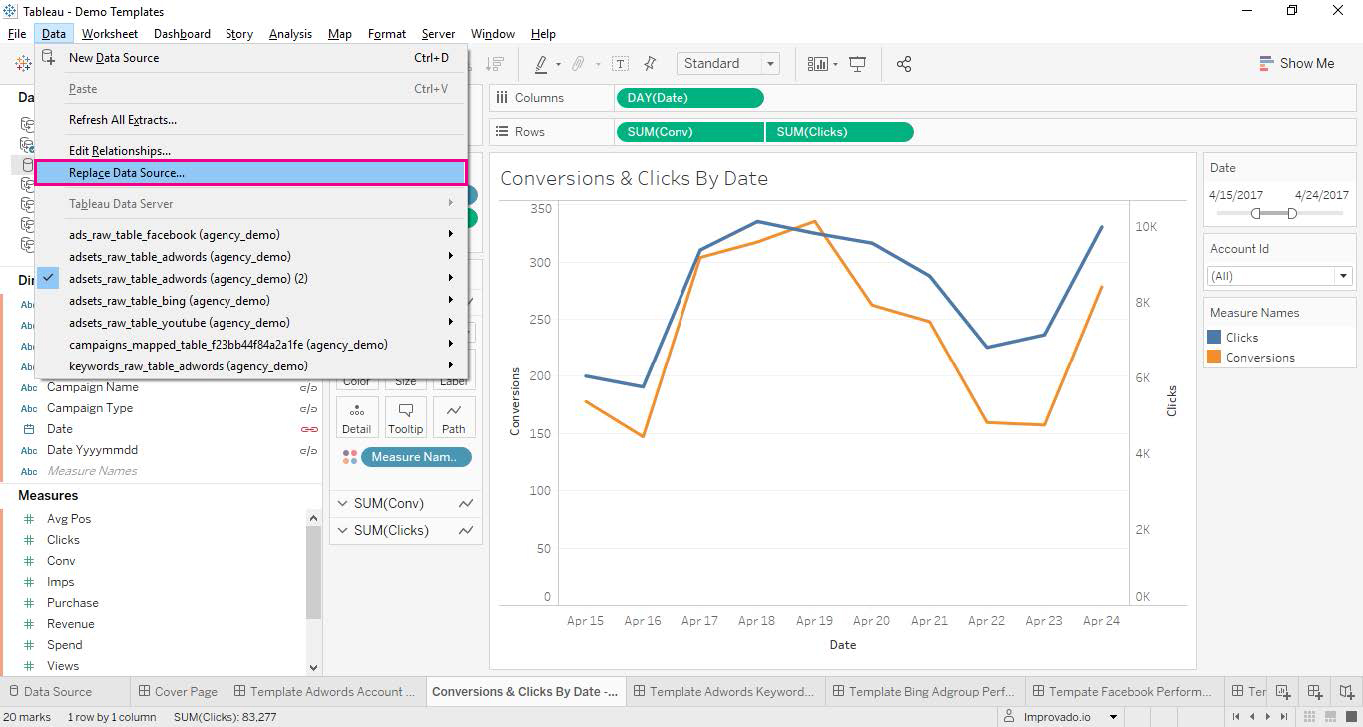Click the Highlight pen icon
The image size is (1363, 727).
[541, 64]
